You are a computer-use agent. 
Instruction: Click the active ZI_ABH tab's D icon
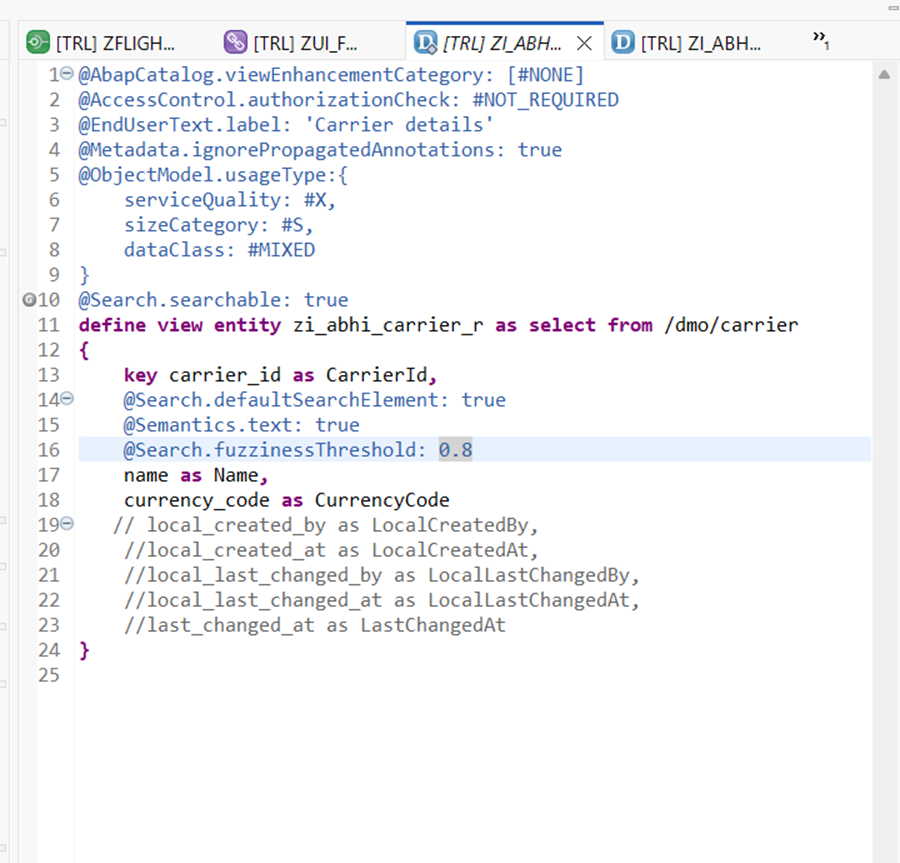426,42
